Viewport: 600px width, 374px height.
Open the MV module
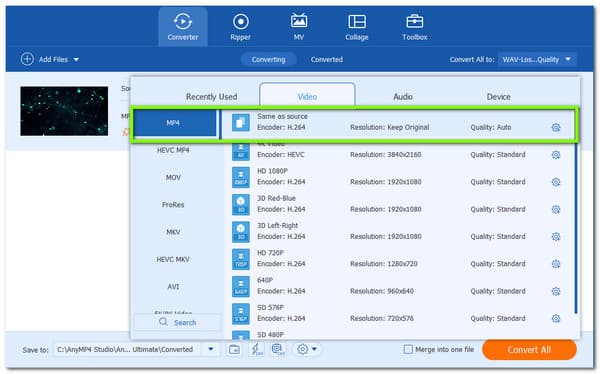point(299,27)
